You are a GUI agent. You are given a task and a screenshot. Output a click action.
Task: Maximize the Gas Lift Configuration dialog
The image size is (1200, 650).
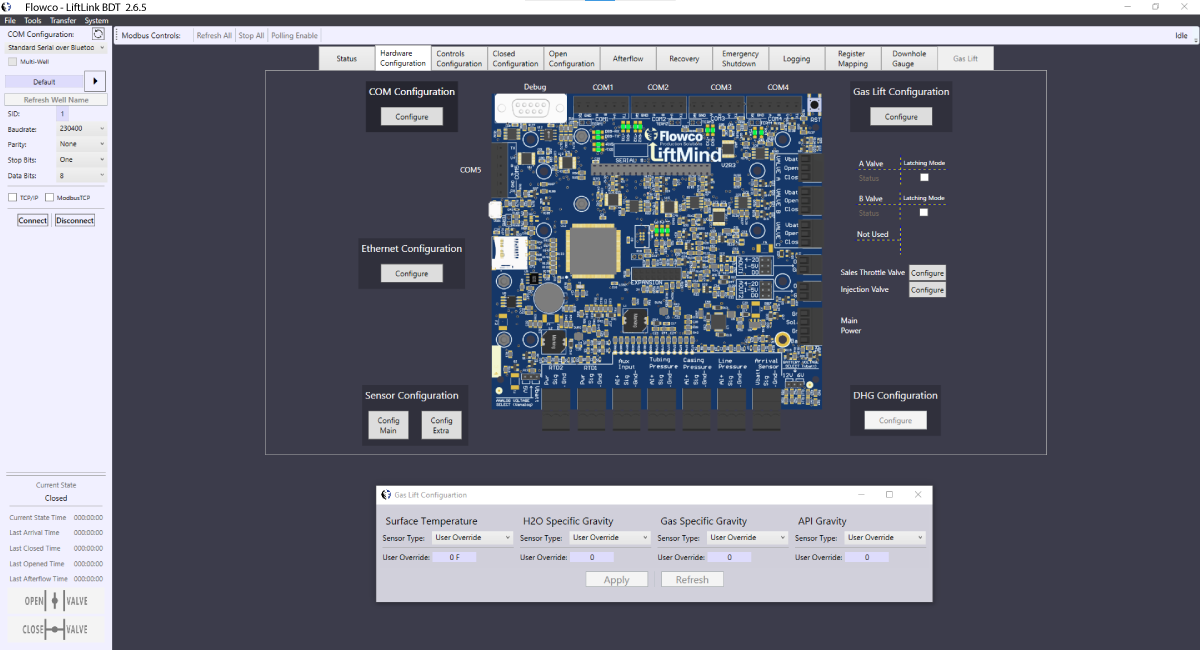pyautogui.click(x=889, y=495)
